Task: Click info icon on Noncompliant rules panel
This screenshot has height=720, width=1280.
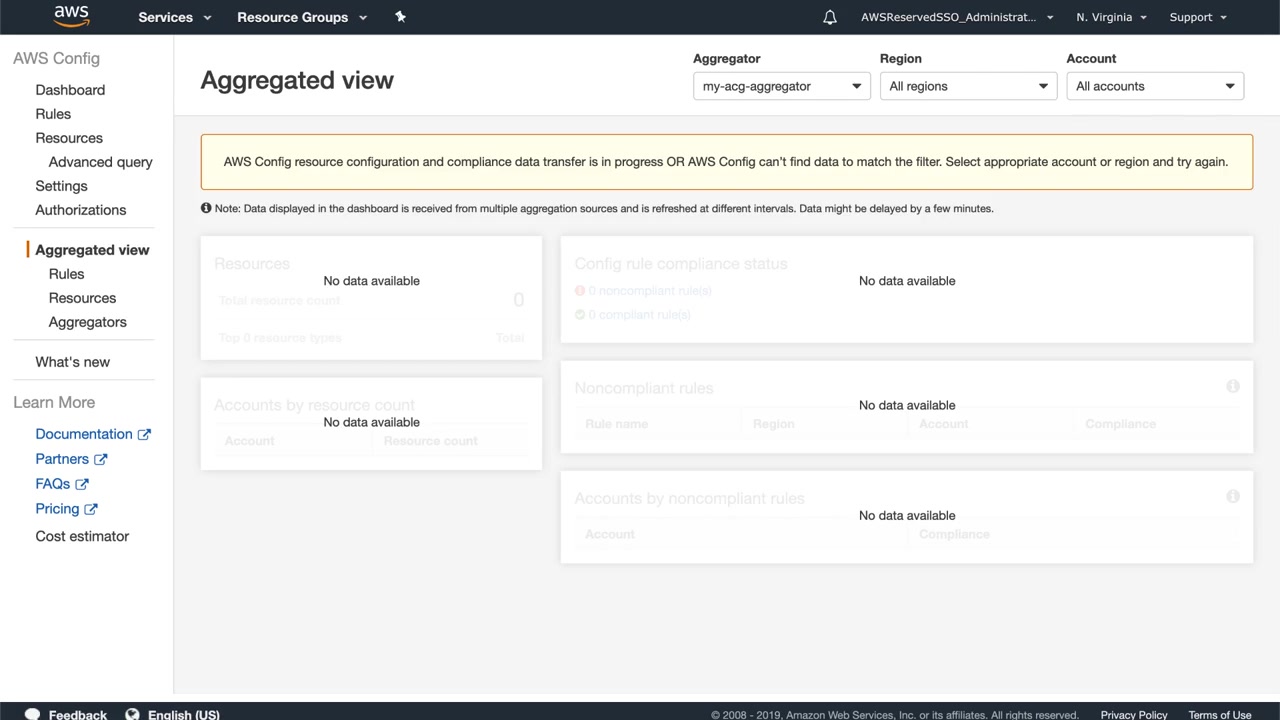Action: point(1233,386)
